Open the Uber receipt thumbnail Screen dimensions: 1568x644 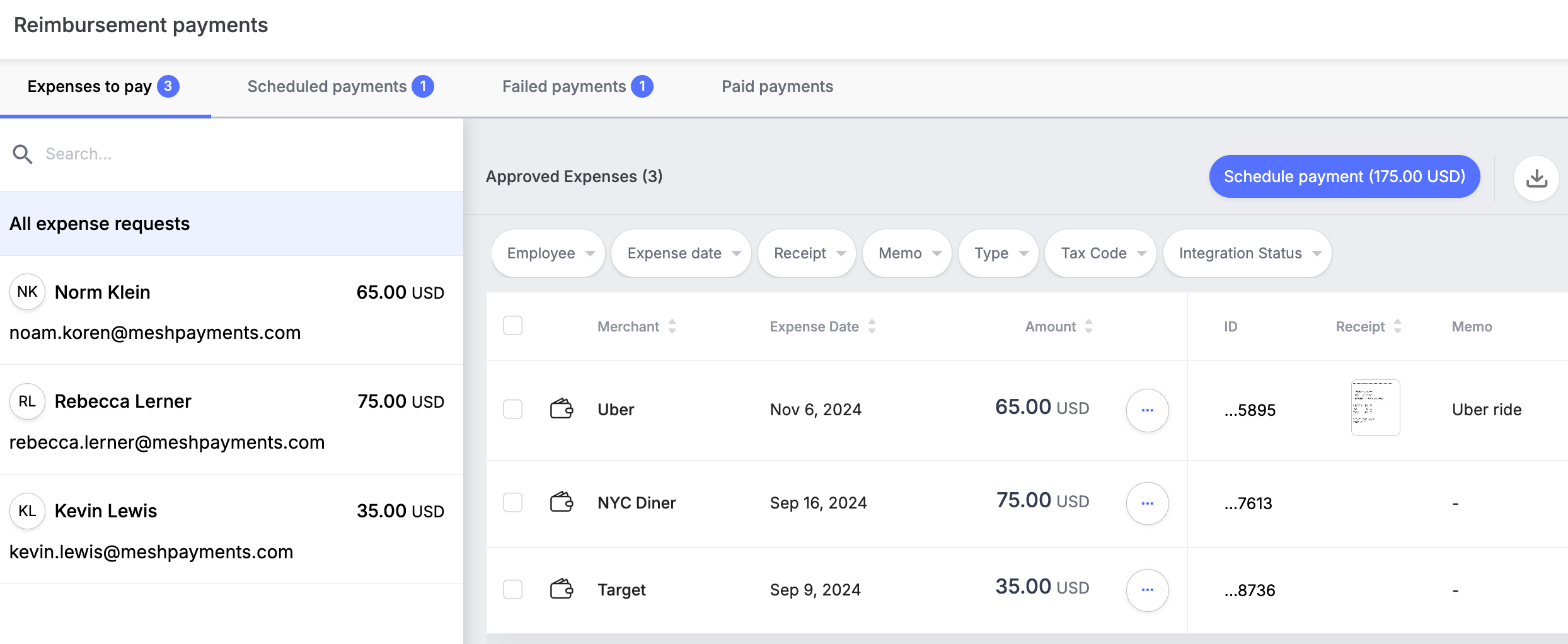1375,408
